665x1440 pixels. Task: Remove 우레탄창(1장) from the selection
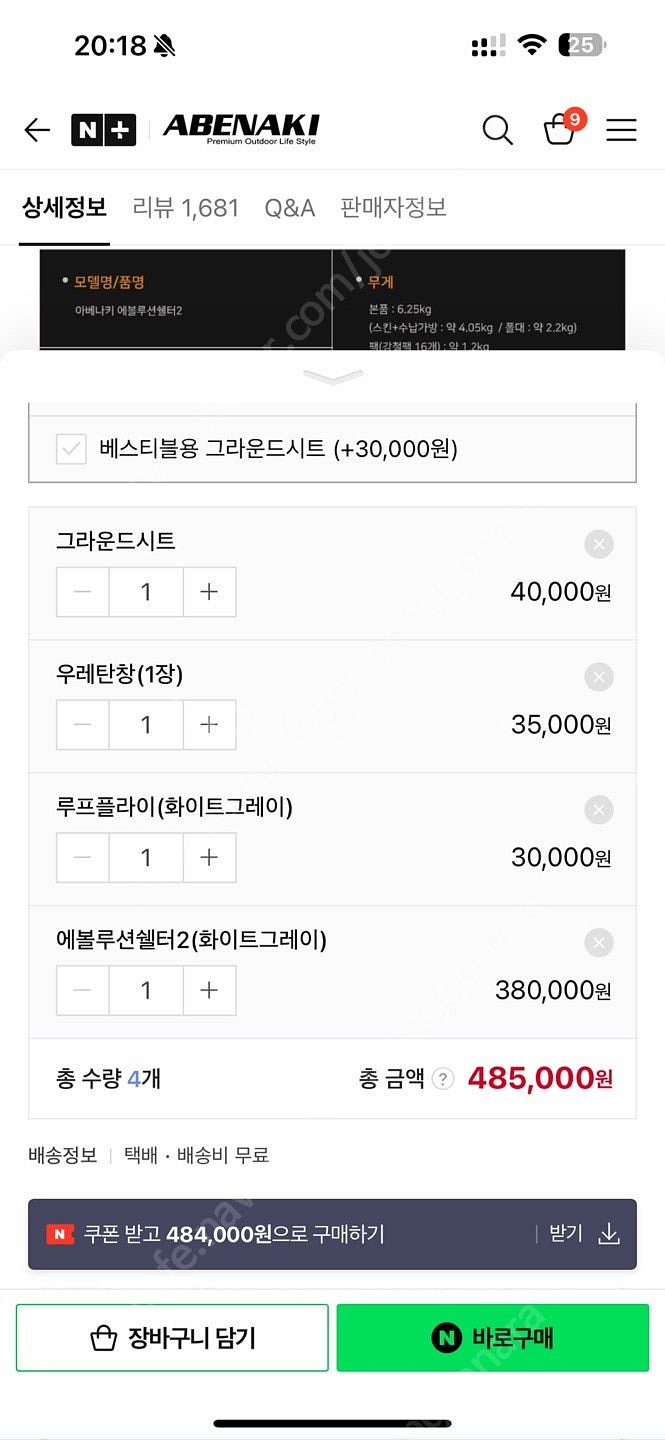[598, 678]
